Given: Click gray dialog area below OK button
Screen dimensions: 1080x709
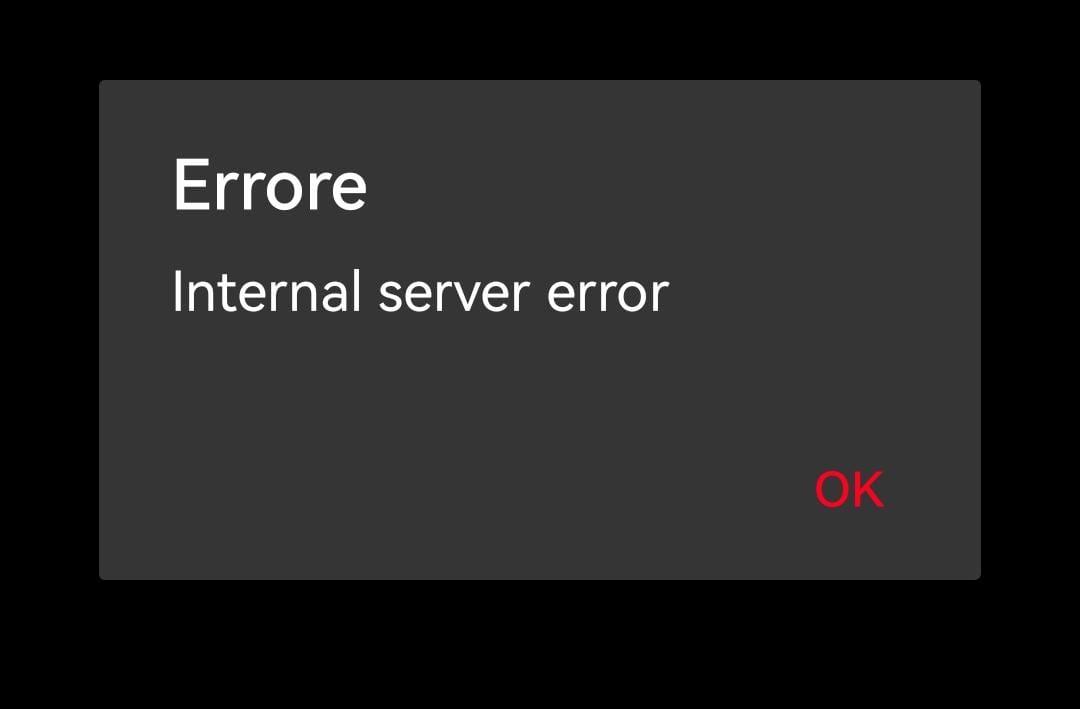Looking at the screenshot, I should pyautogui.click(x=849, y=548).
